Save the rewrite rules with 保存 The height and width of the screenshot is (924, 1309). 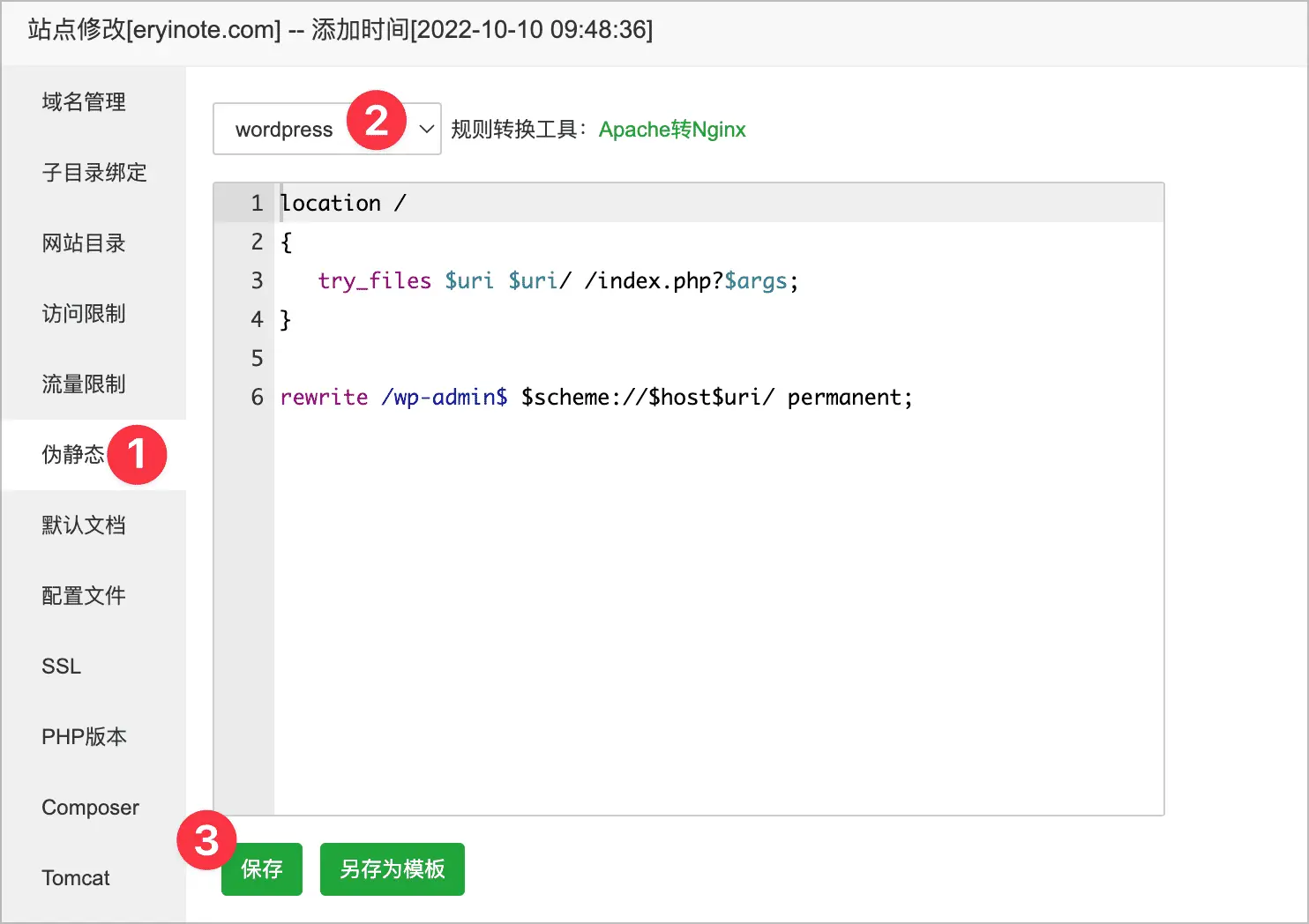point(262,869)
